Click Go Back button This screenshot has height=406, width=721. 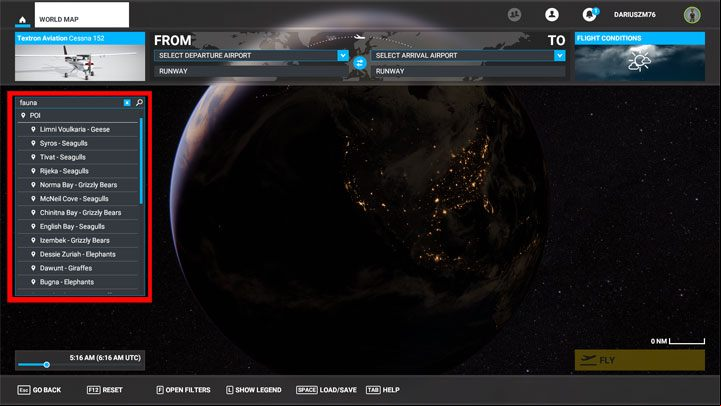(39, 390)
